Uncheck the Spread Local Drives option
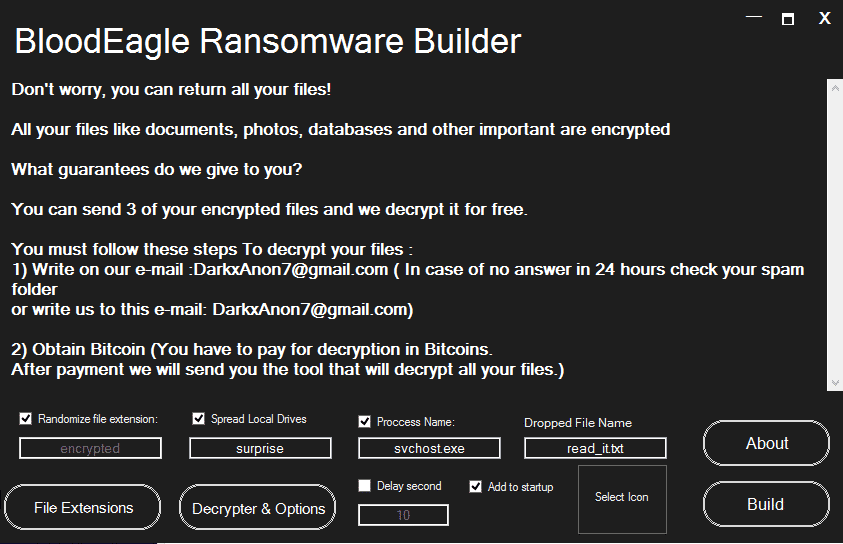 198,419
